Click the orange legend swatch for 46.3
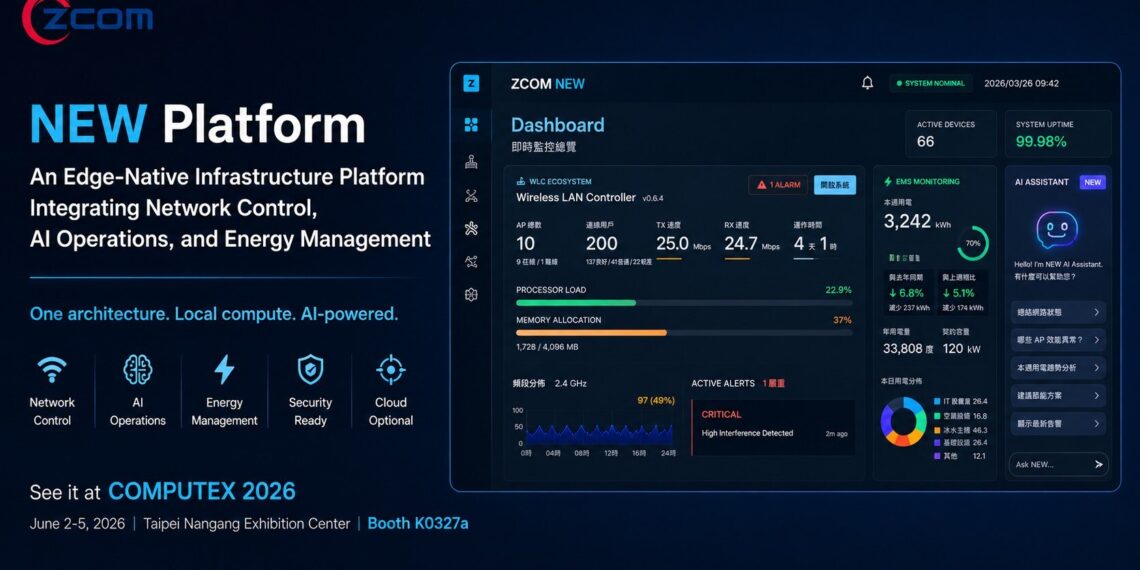This screenshot has width=1140, height=570. point(936,430)
